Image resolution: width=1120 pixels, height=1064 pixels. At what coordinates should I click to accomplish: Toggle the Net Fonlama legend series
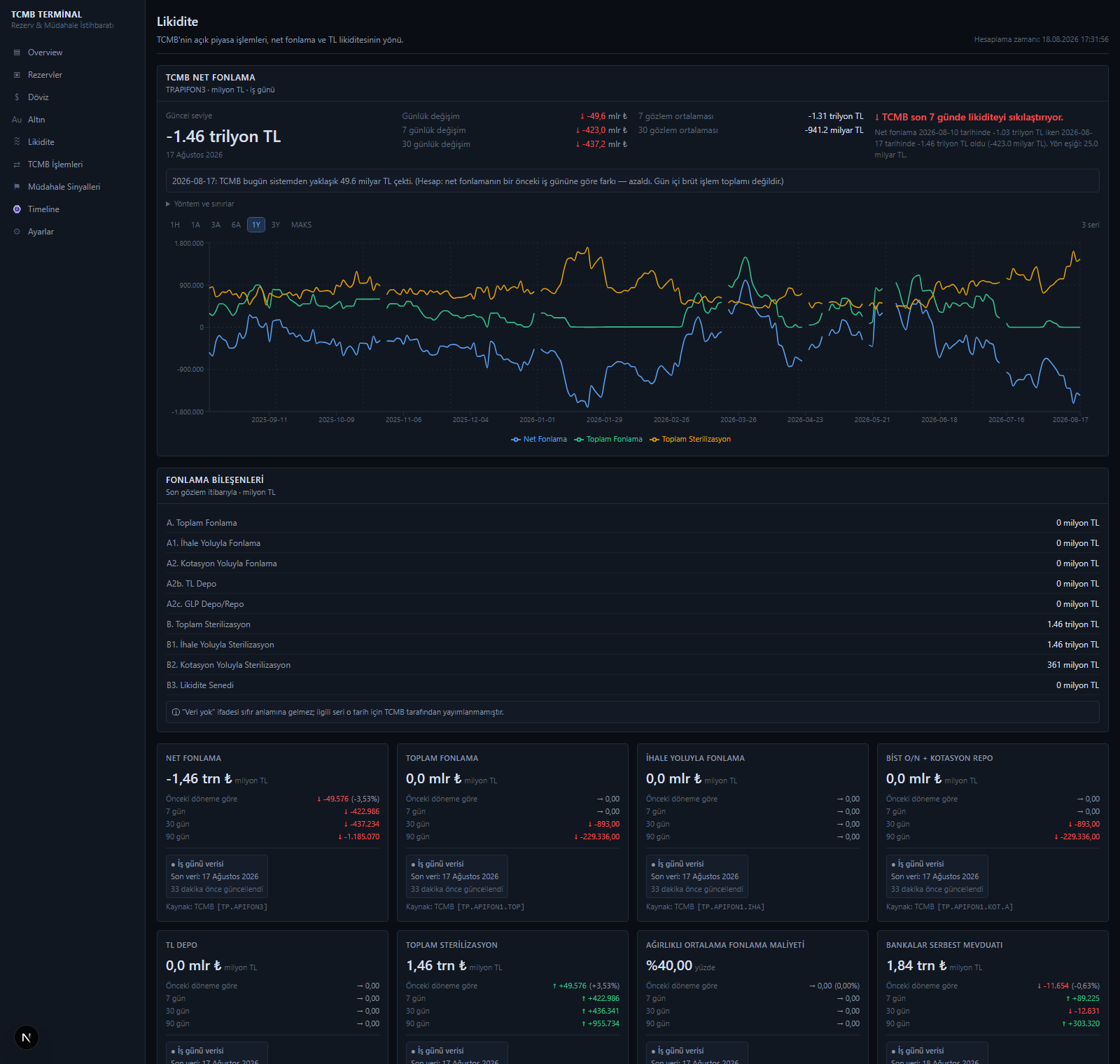tap(539, 440)
